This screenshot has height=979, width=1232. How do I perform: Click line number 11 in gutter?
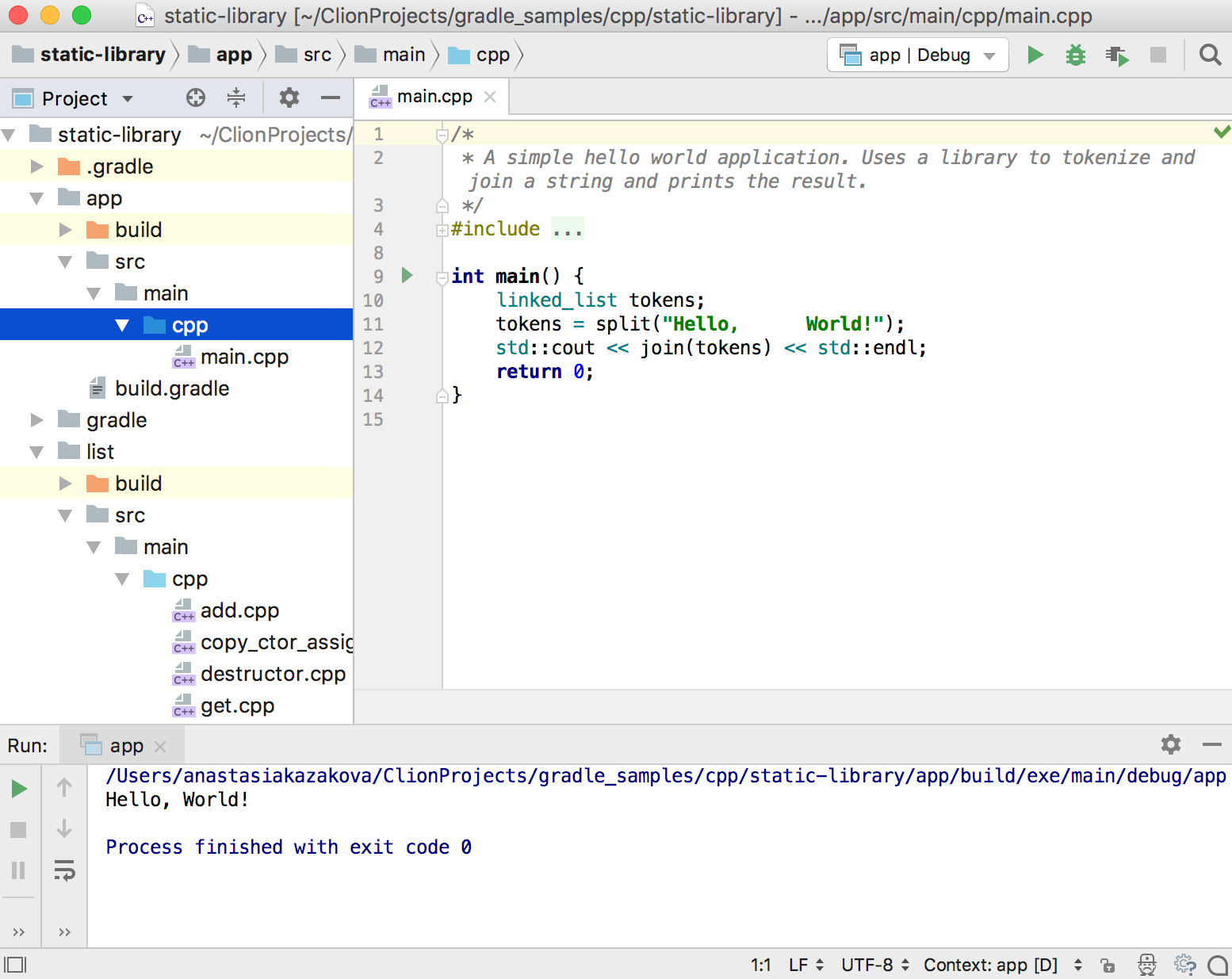[373, 324]
